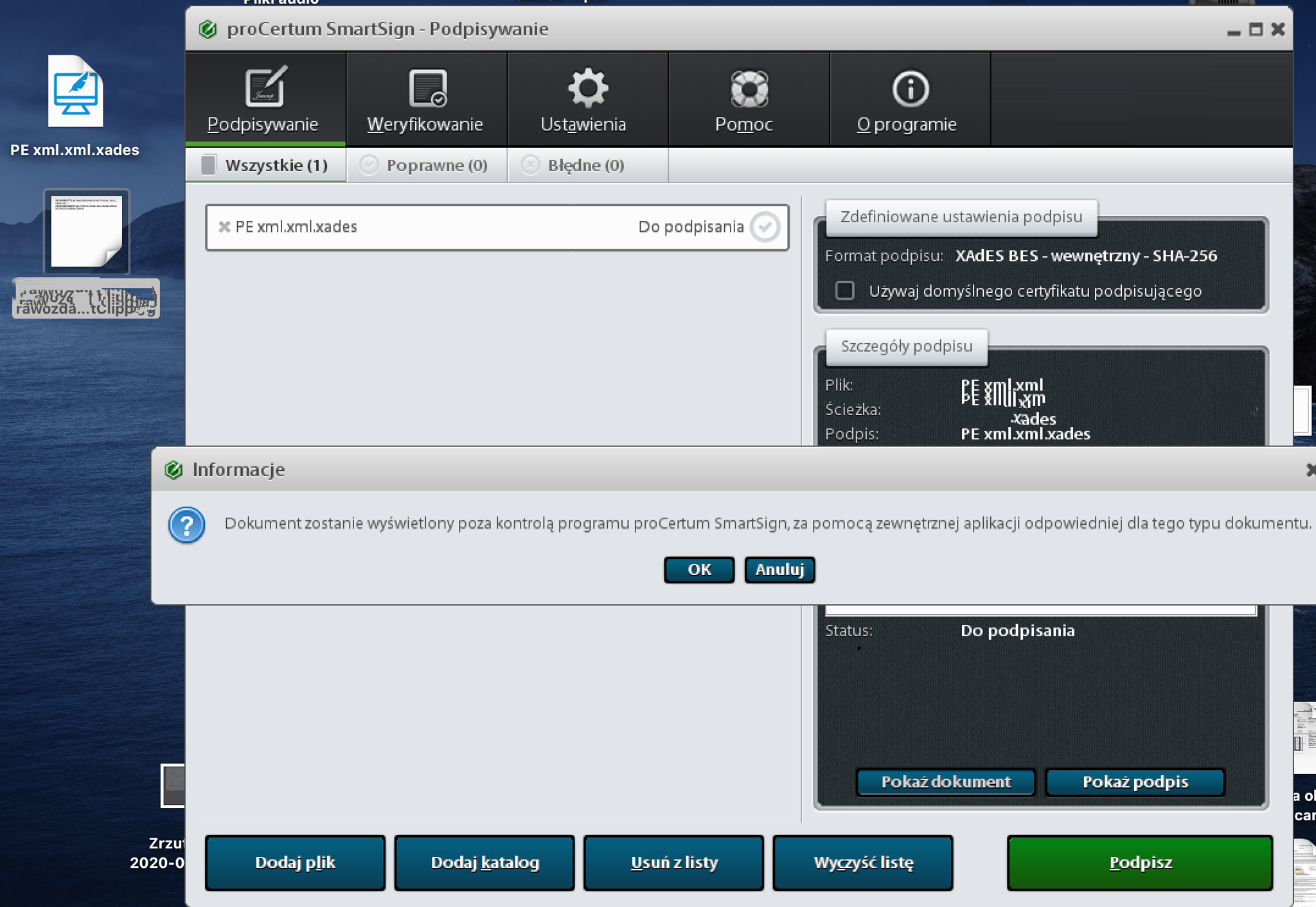Click the green Podpisz button
The image size is (1316, 907).
click(x=1140, y=863)
